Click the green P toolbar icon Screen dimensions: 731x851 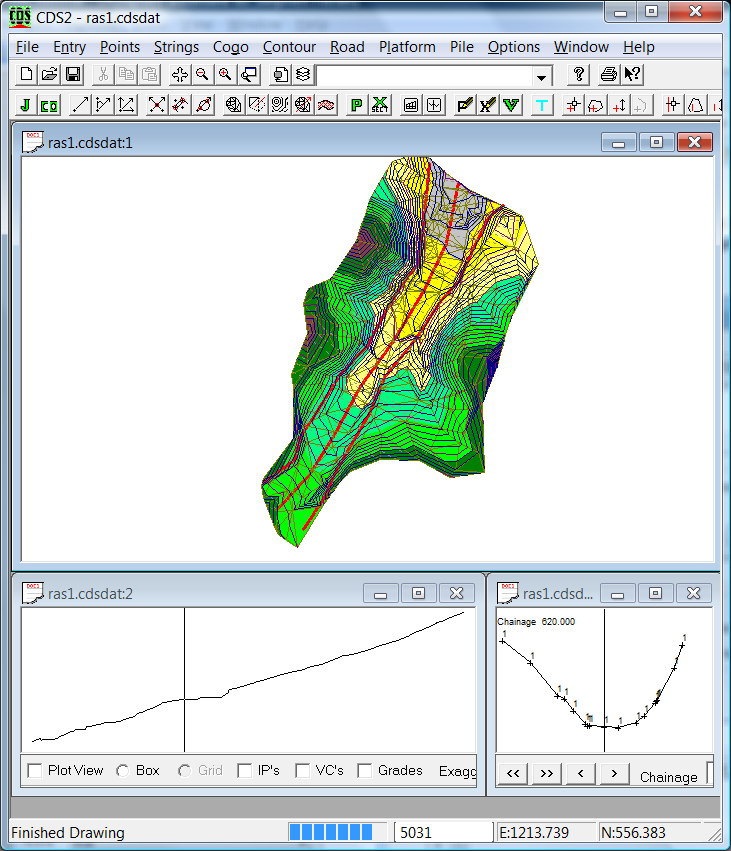coord(356,105)
